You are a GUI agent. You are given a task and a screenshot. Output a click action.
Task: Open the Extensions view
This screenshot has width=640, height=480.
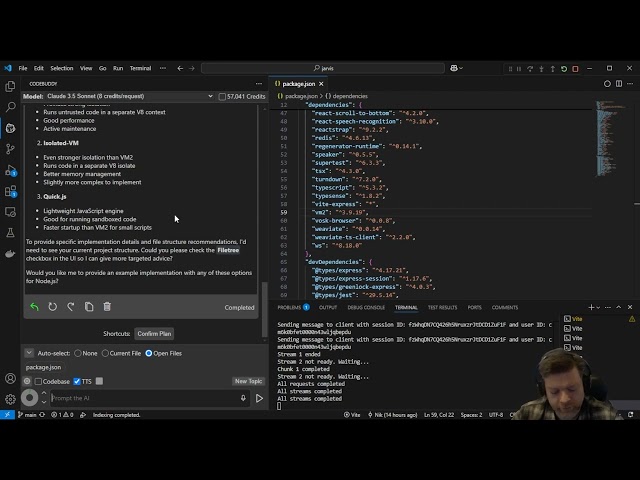tap(10, 191)
